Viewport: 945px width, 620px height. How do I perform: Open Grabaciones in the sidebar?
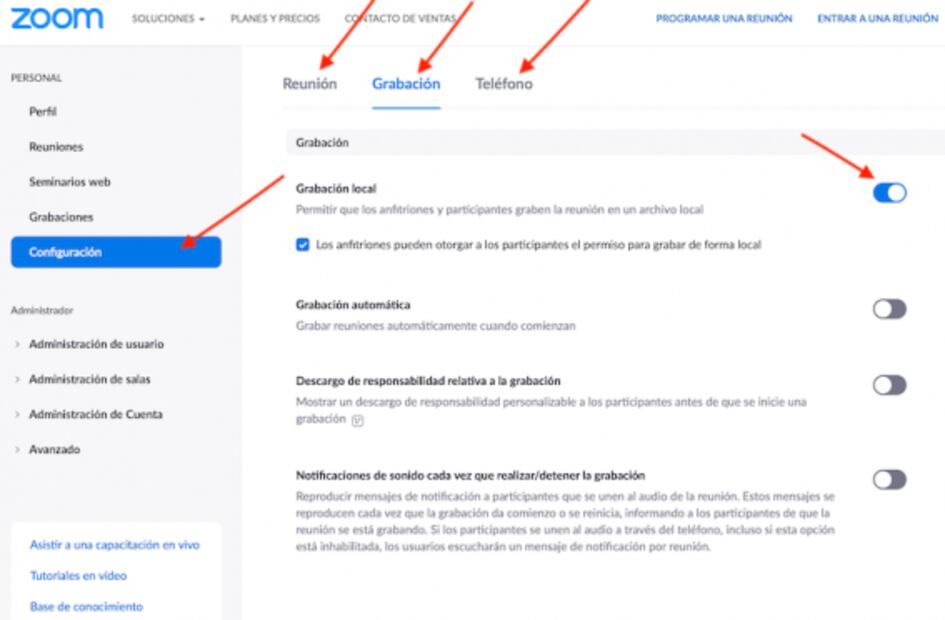pos(61,217)
